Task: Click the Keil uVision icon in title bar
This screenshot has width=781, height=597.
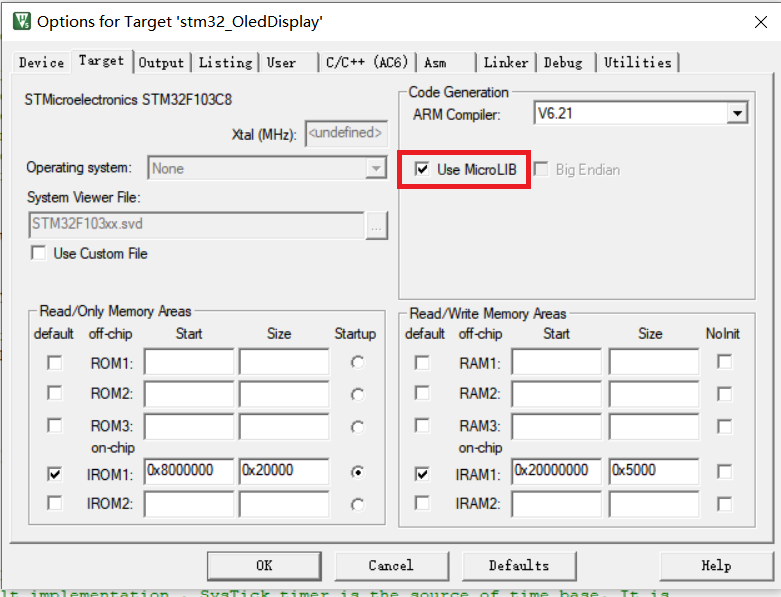Action: tap(21, 21)
